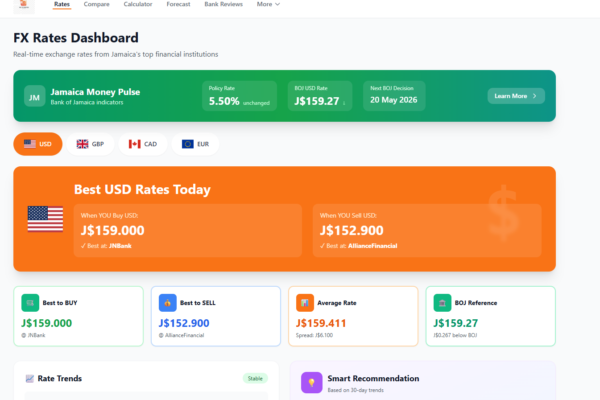
Task: Switch currency to GBP
Action: [x=91, y=144]
